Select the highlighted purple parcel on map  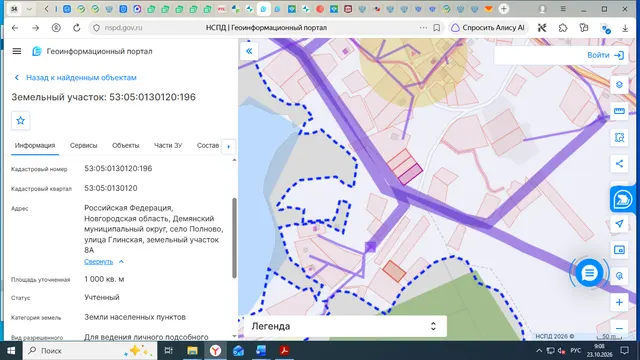tap(410, 174)
